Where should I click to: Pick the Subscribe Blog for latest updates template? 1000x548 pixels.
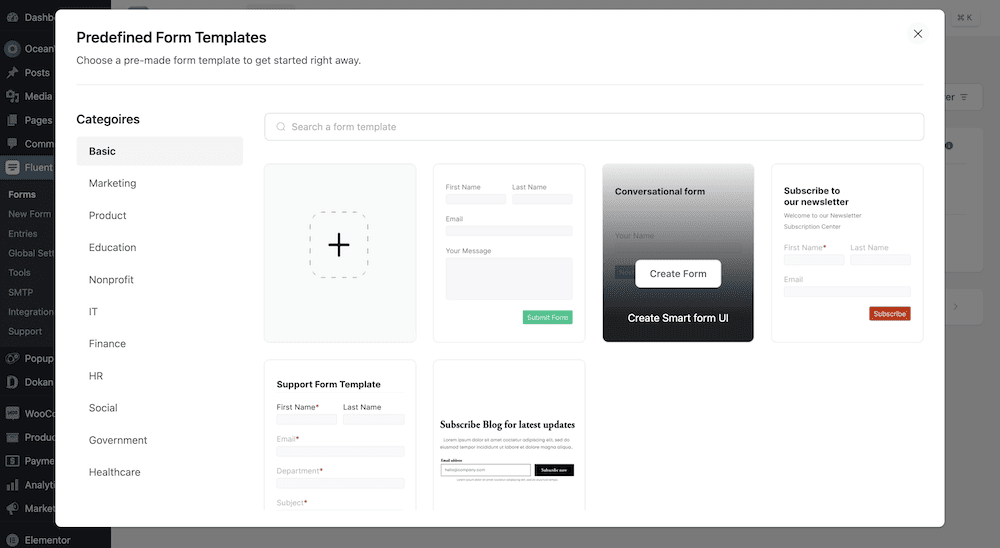click(509, 435)
